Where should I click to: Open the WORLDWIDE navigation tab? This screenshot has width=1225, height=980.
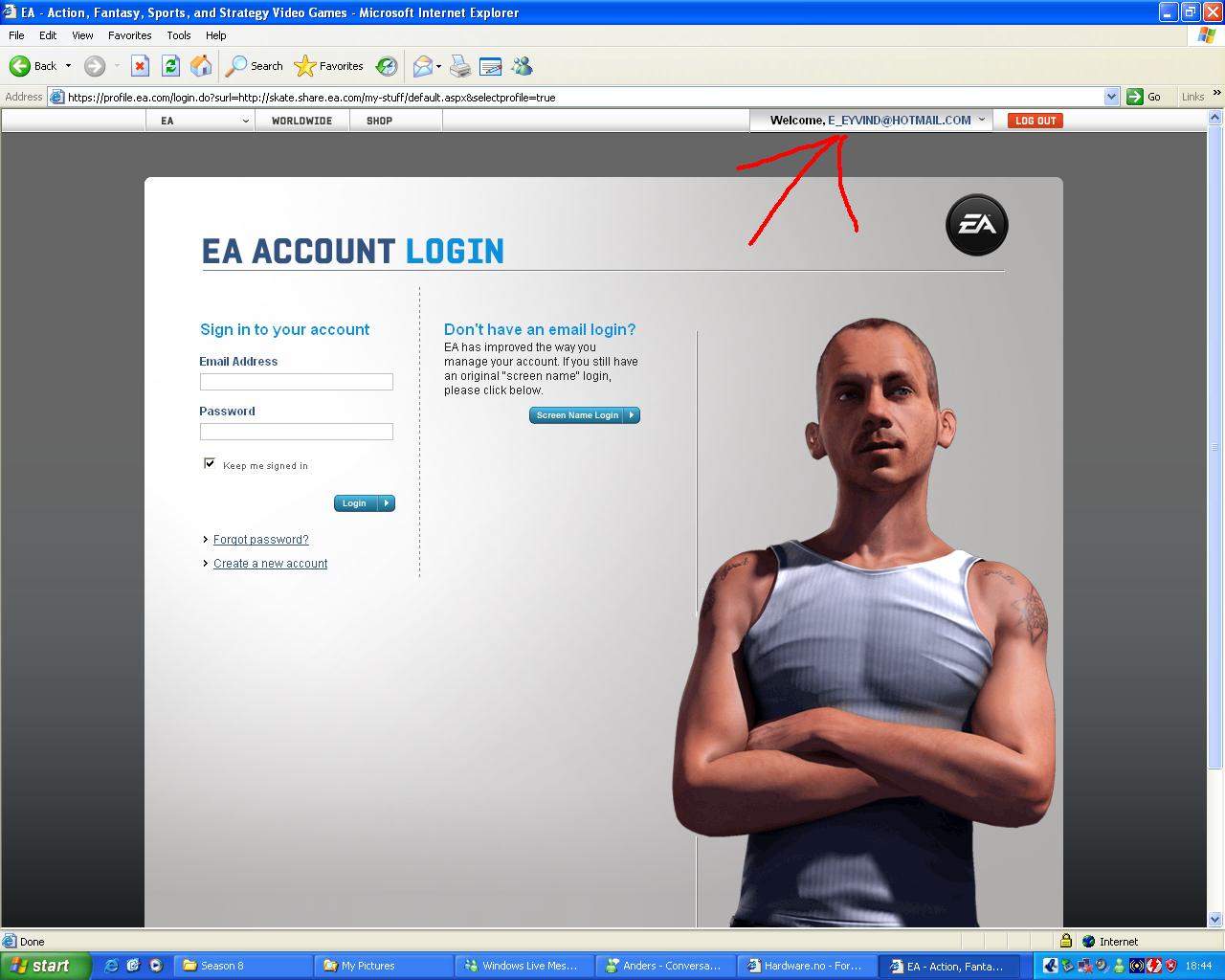click(301, 121)
